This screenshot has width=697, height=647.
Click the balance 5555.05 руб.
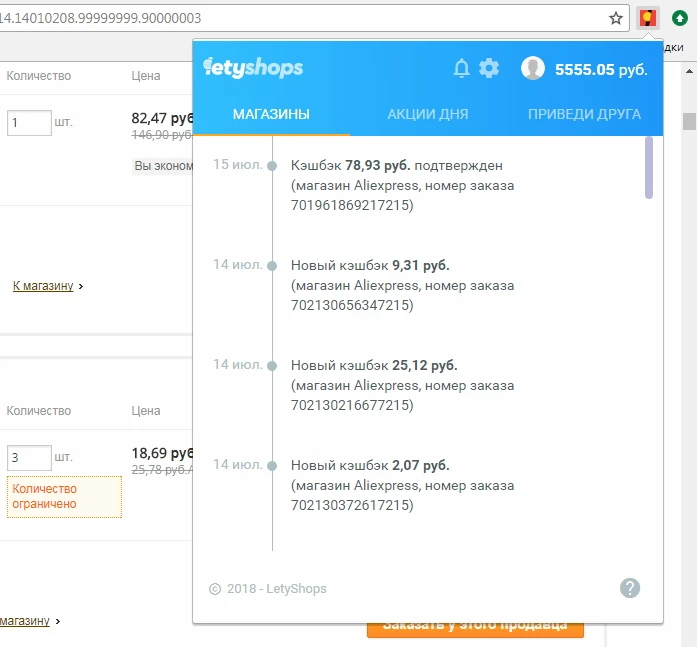click(601, 70)
